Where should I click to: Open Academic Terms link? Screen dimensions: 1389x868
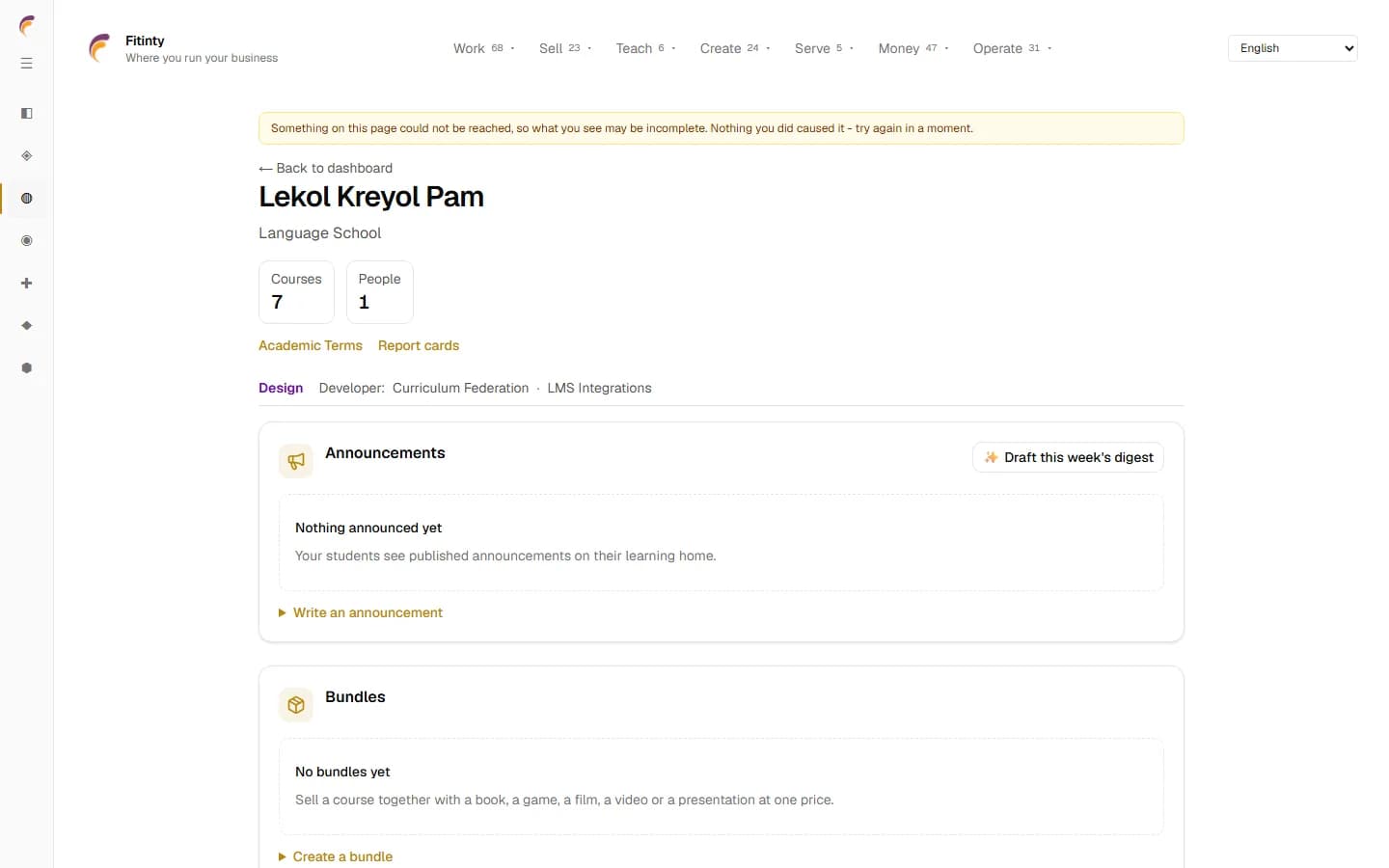[x=311, y=345]
